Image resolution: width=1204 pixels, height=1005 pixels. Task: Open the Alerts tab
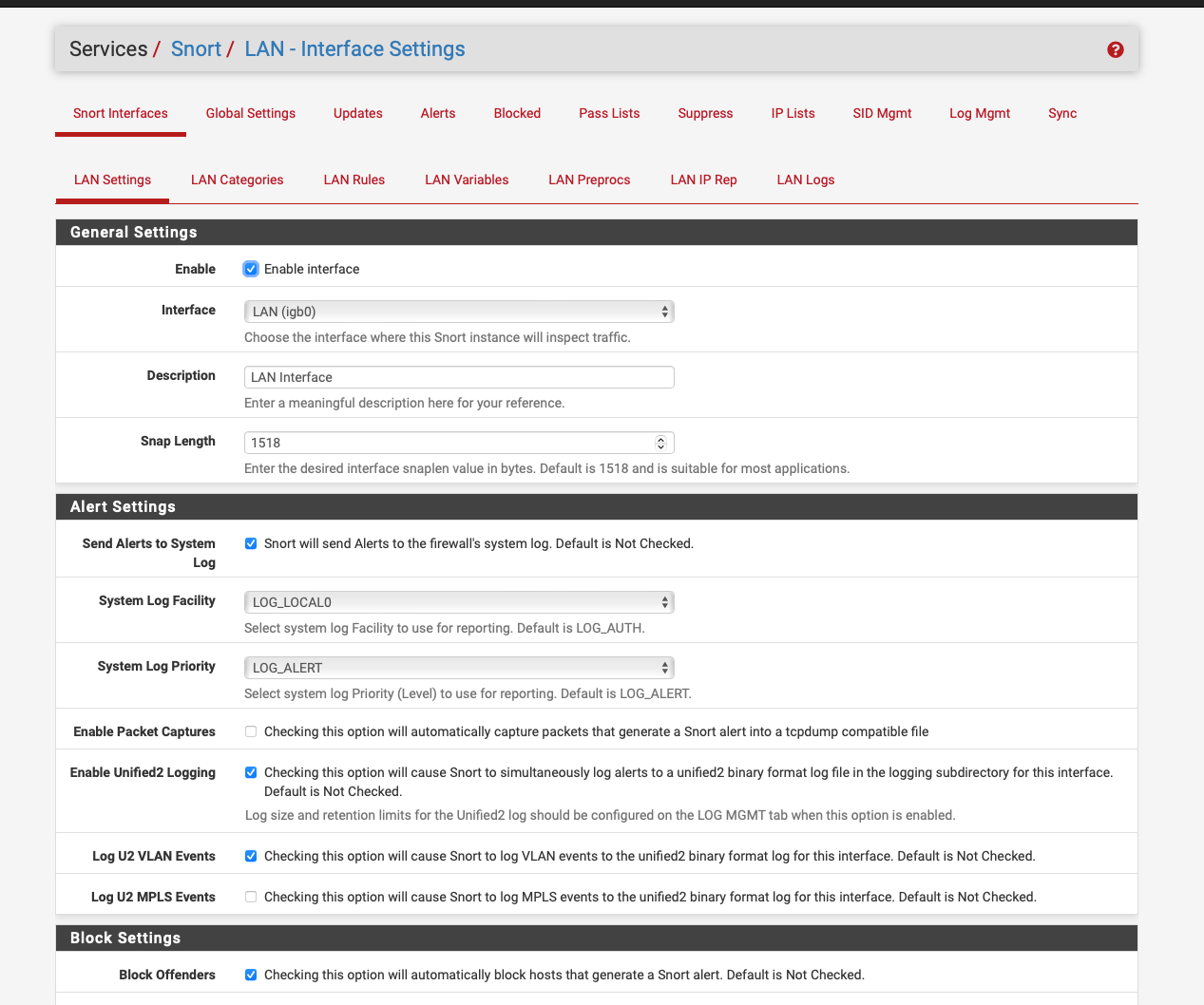click(x=438, y=113)
